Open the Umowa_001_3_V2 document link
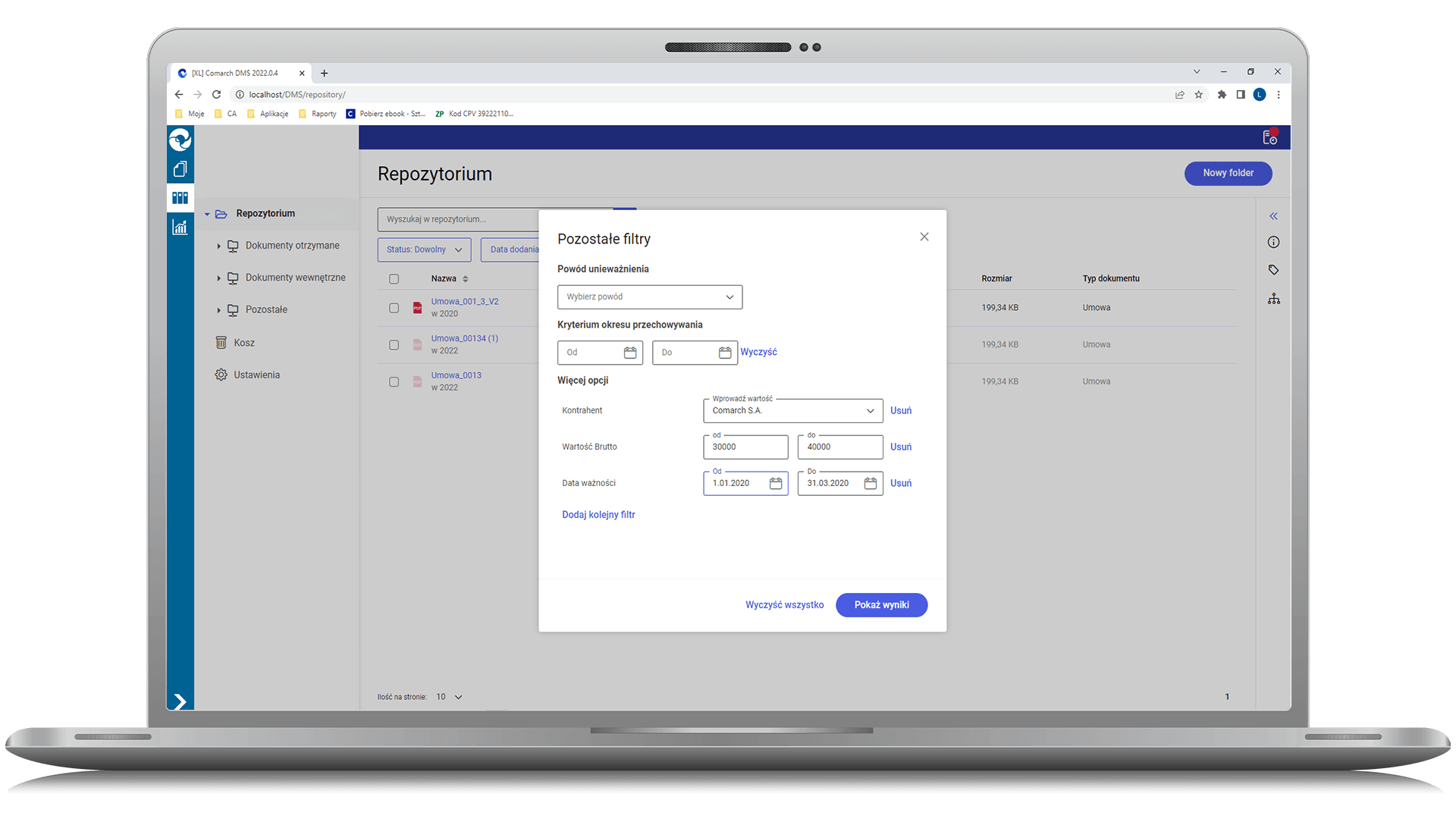 click(x=465, y=302)
